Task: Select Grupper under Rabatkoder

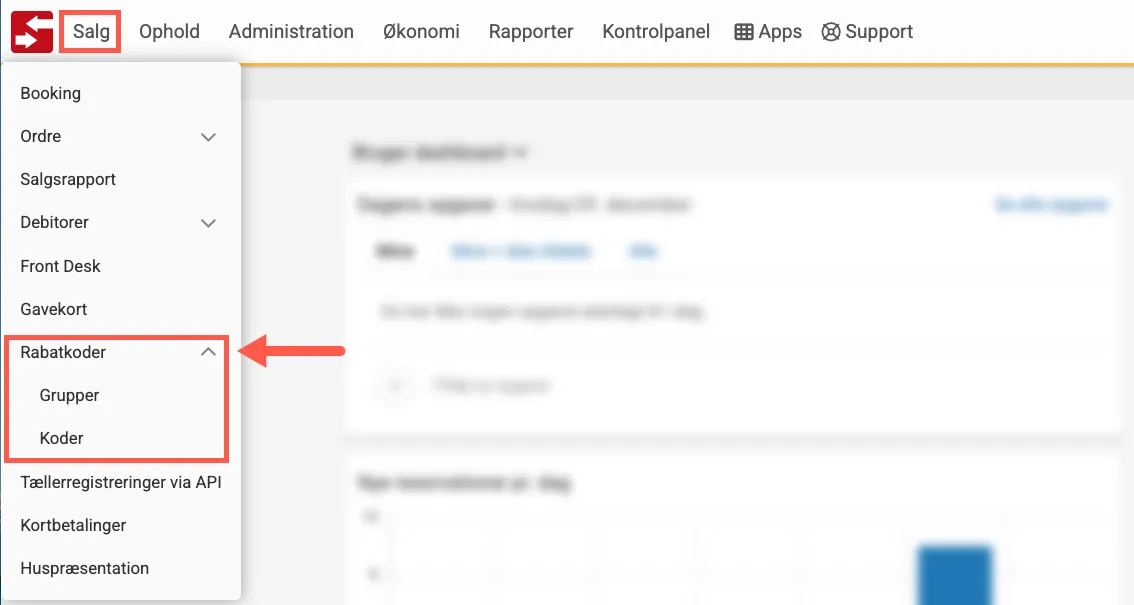Action: coord(69,395)
